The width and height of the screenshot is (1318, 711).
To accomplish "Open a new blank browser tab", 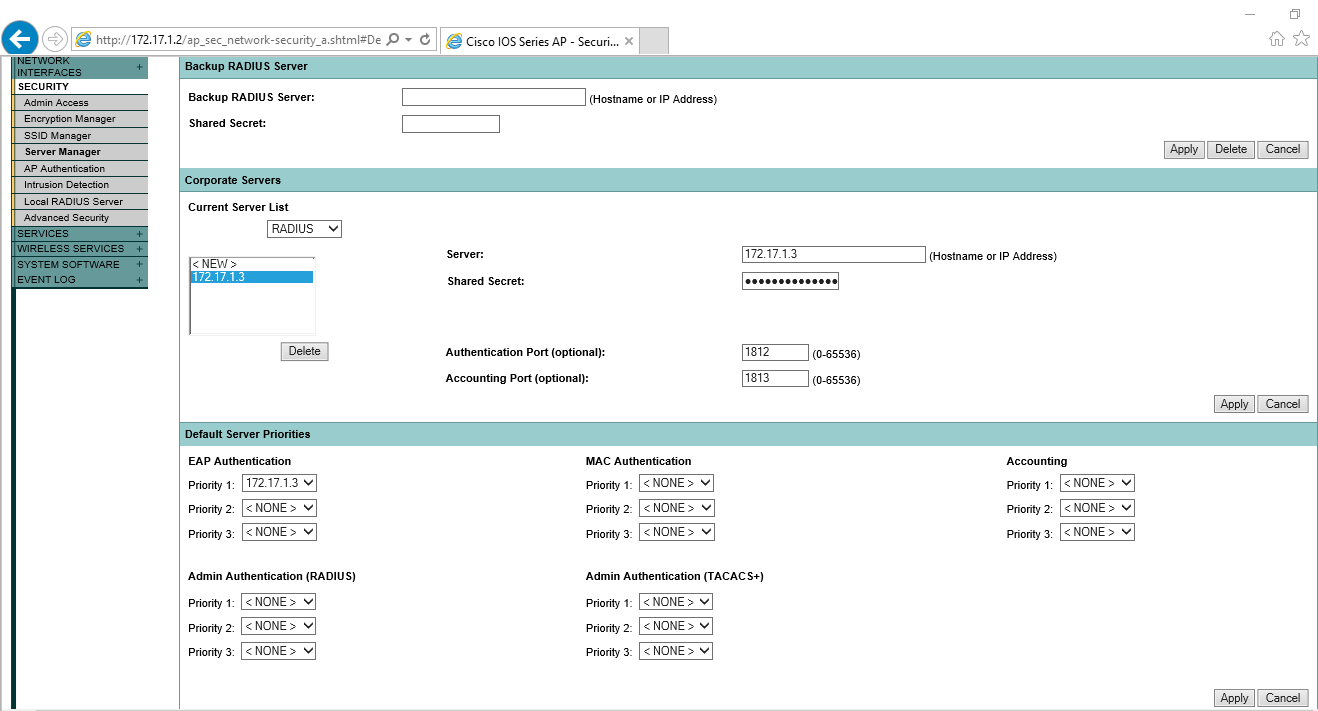I will [x=653, y=41].
